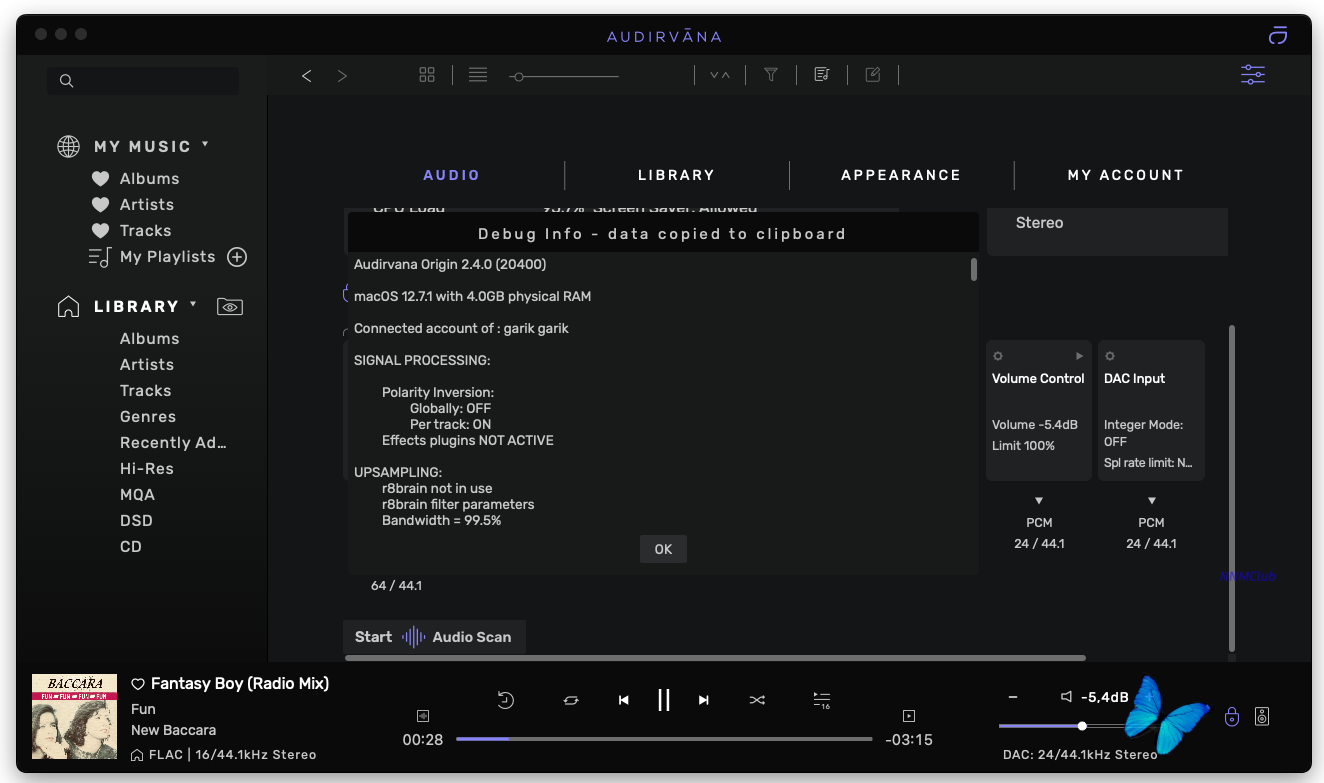Switch to the AUDIO tab
The width and height of the screenshot is (1324, 783).
452,175
